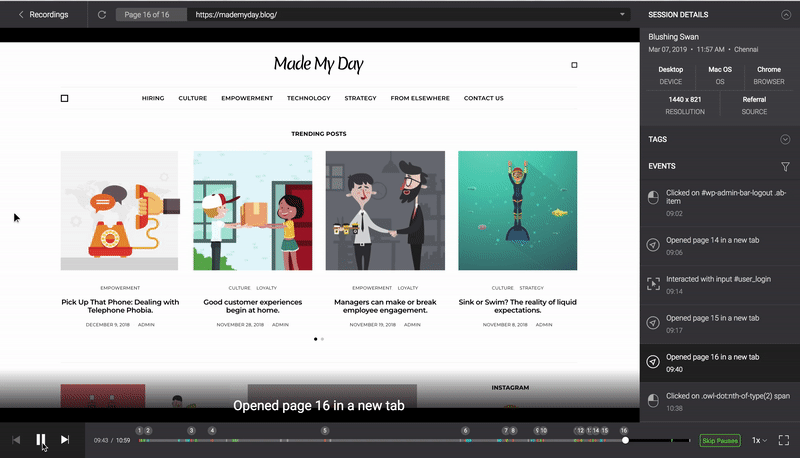Image resolution: width=800 pixels, height=458 pixels.
Task: Select the first carousel dot
Action: point(315,339)
